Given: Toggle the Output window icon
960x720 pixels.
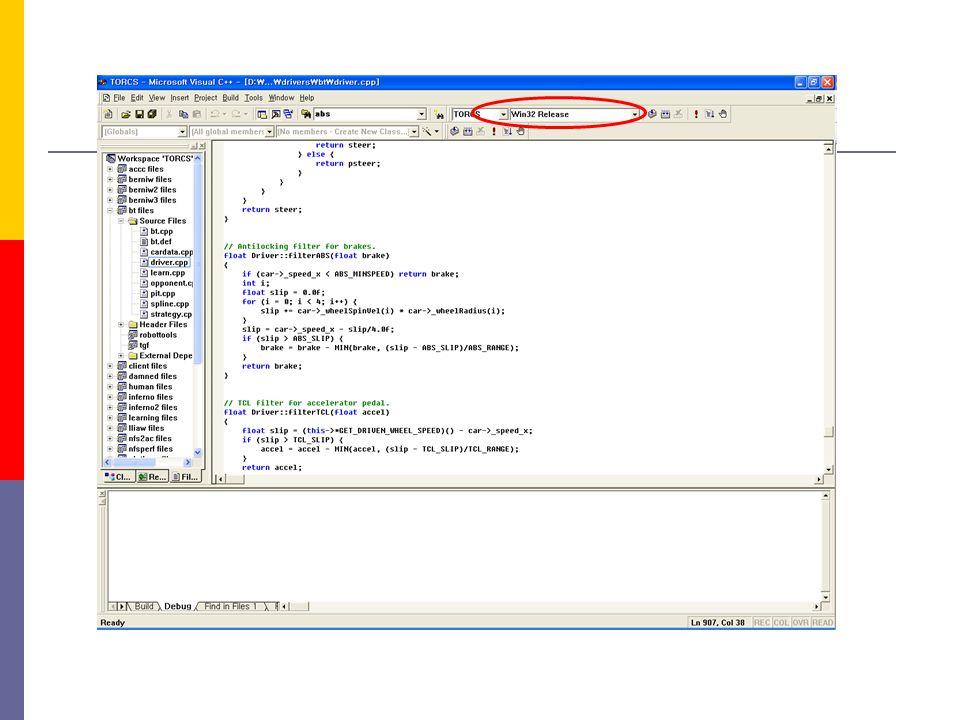Looking at the screenshot, I should click(276, 114).
